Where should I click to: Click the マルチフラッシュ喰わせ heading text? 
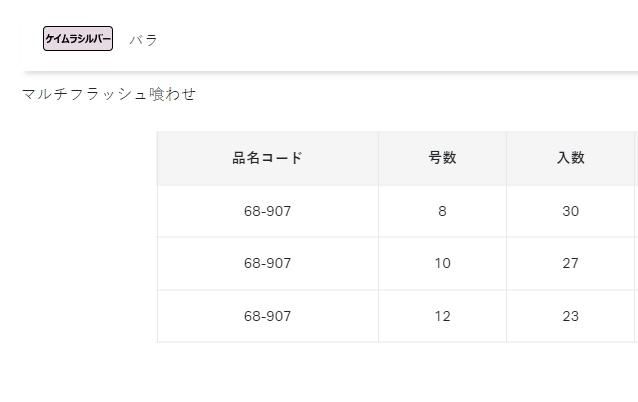[x=108, y=94]
